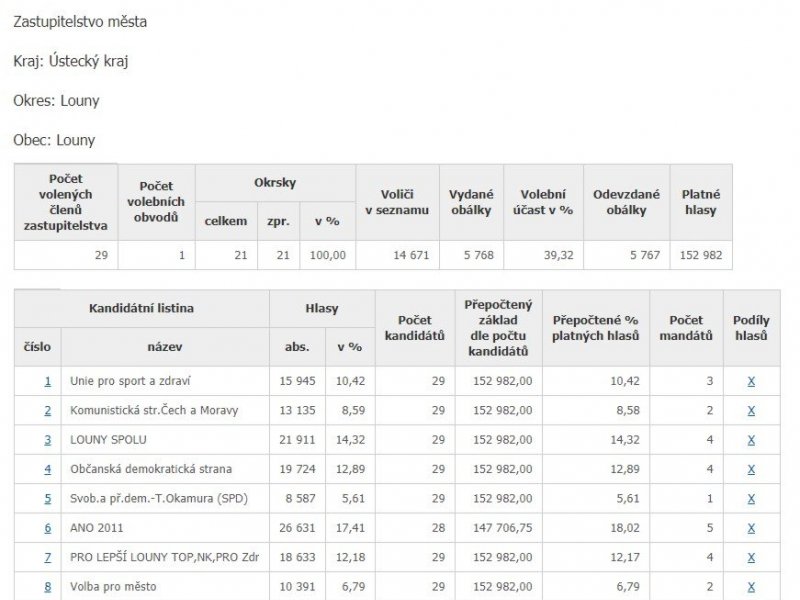Viewport: 800px width, 600px height.
Task: Click vote shares X for Občanská demokratická strana
Action: (x=751, y=469)
